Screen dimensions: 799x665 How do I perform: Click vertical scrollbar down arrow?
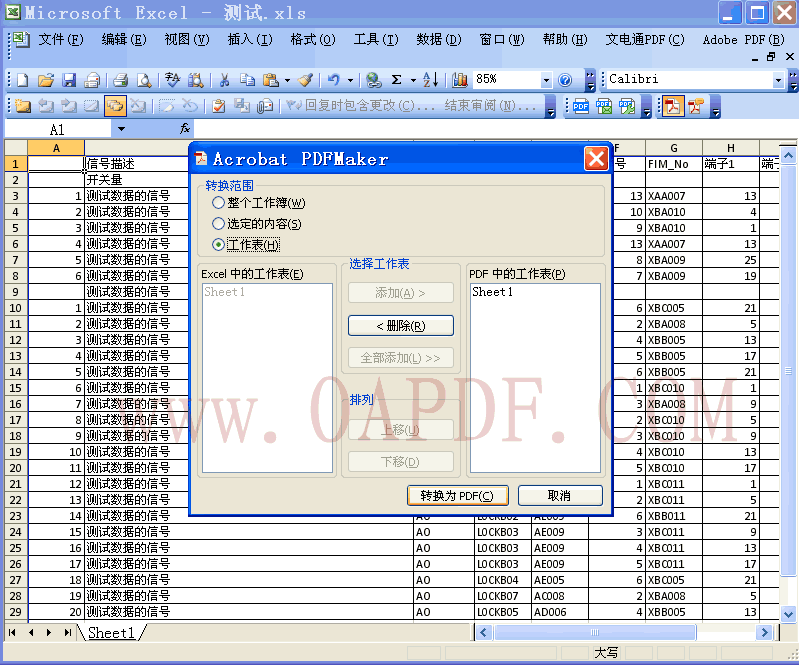coord(788,614)
